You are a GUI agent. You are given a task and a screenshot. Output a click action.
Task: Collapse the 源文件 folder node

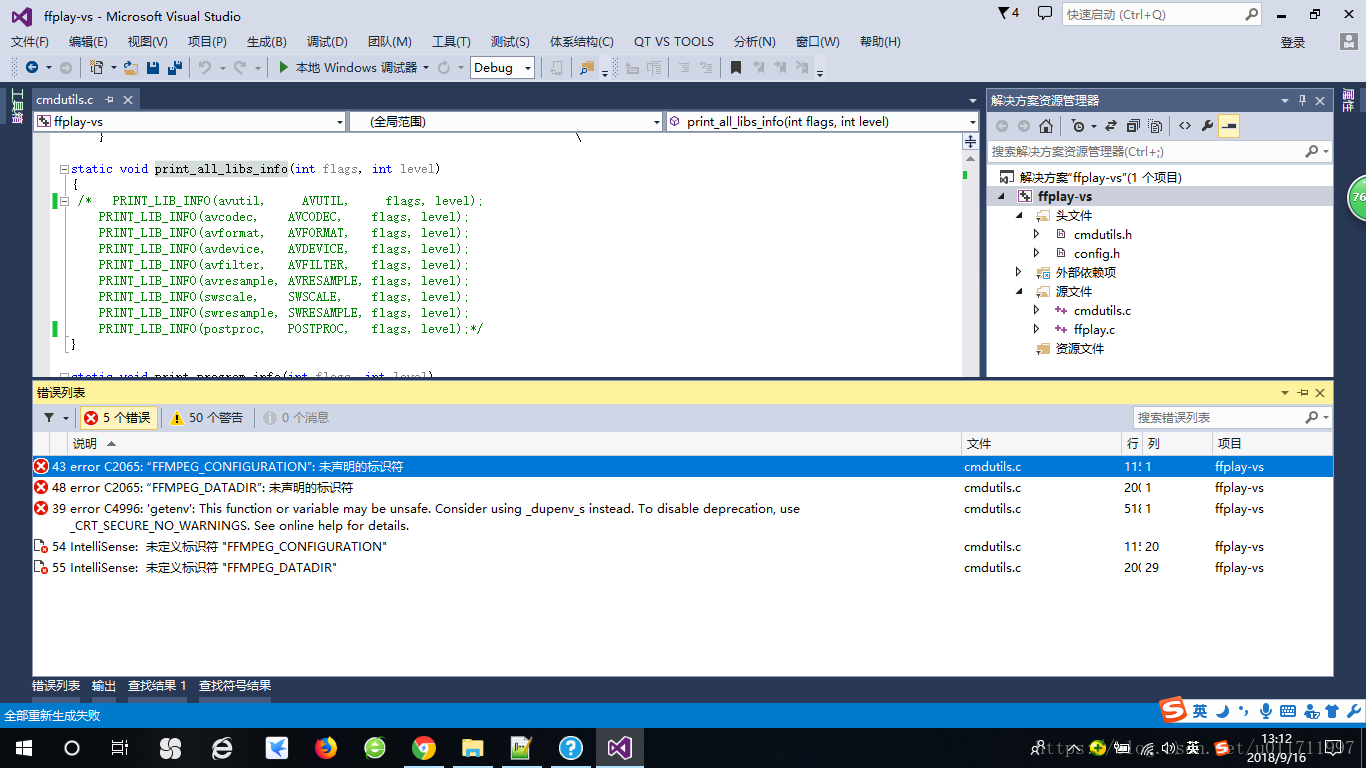[1019, 291]
